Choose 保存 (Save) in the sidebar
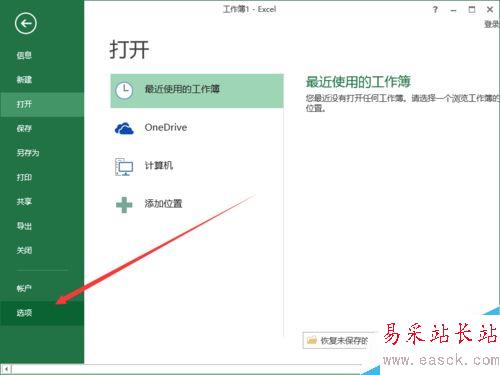 point(42,128)
